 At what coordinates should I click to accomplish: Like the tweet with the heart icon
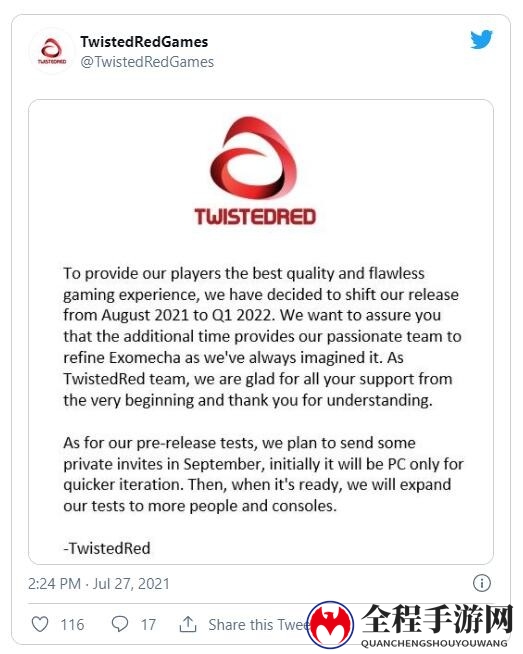pyautogui.click(x=40, y=624)
